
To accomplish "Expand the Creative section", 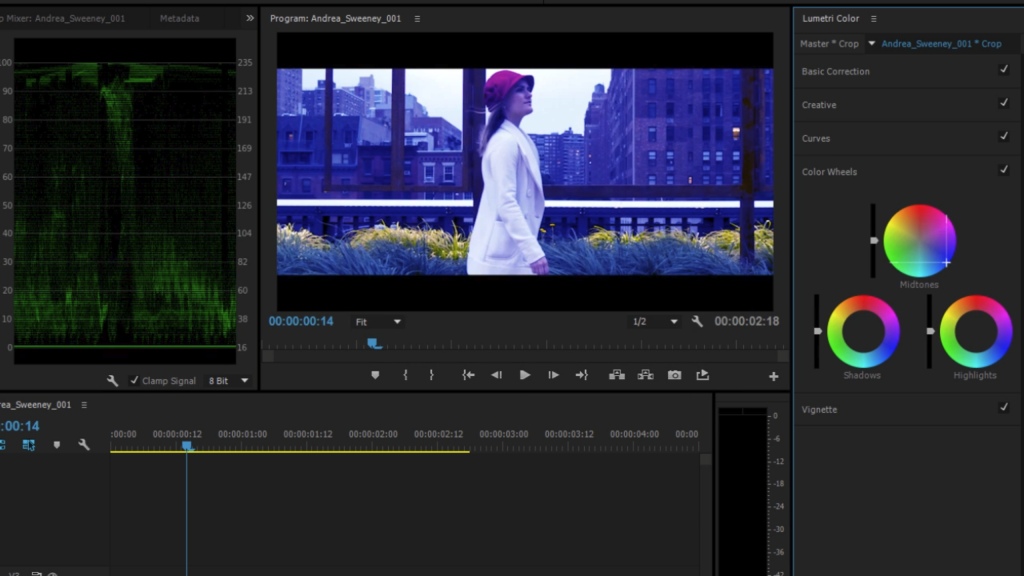I will pyautogui.click(x=819, y=104).
